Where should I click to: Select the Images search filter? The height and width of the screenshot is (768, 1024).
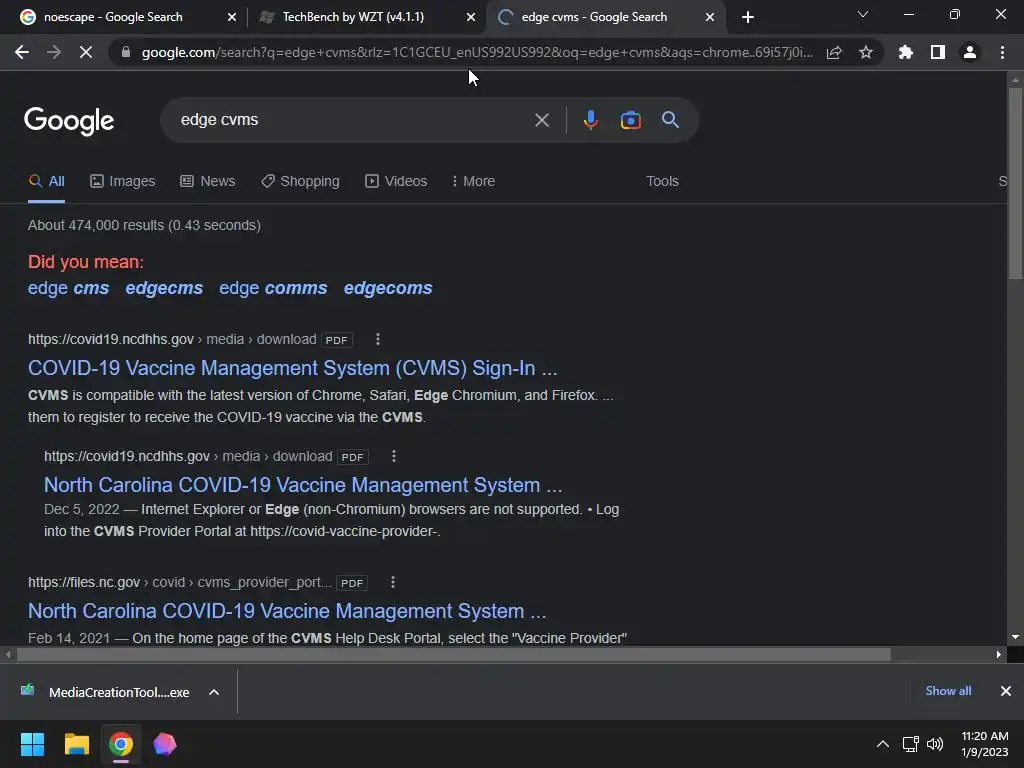click(123, 182)
